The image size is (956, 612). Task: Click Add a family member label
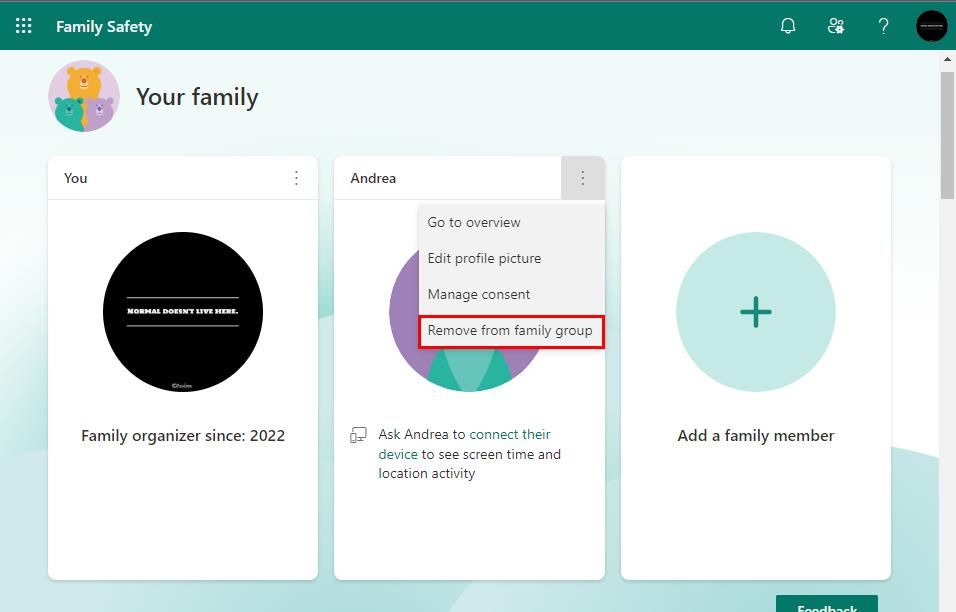point(755,436)
